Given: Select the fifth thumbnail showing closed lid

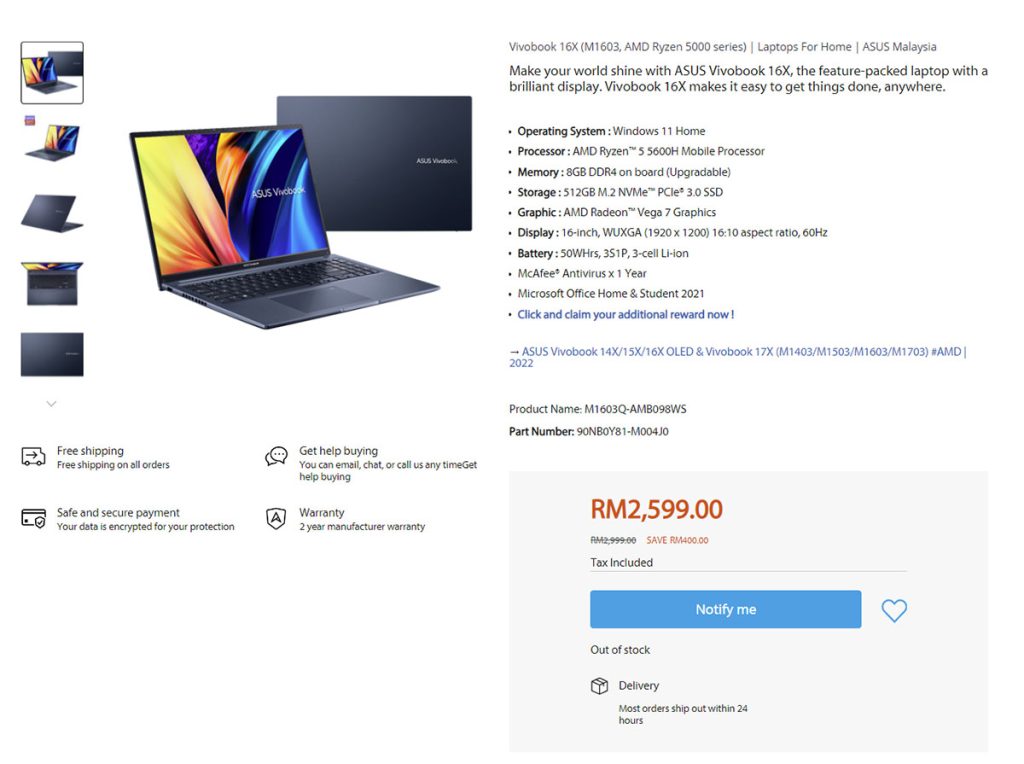Looking at the screenshot, I should (52, 354).
